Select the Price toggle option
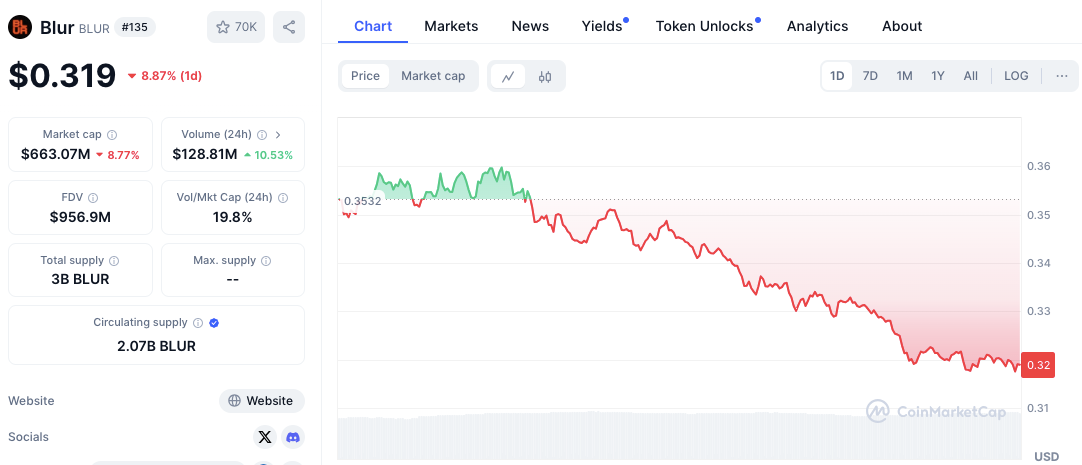Image resolution: width=1082 pixels, height=465 pixels. click(x=365, y=76)
